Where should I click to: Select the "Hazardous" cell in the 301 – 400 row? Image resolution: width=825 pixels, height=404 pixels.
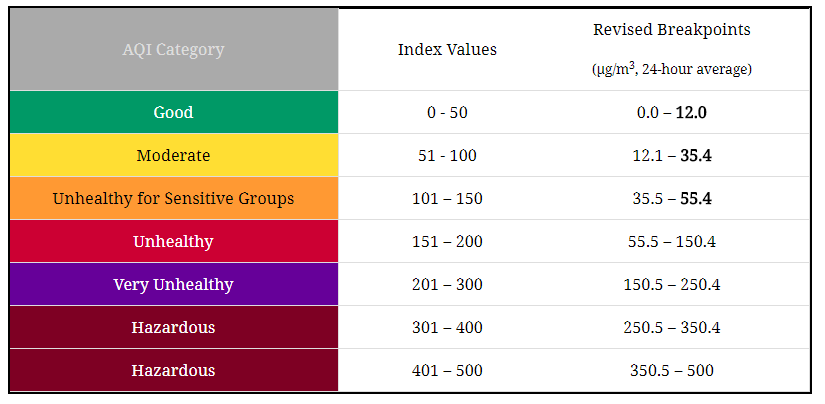point(173,328)
